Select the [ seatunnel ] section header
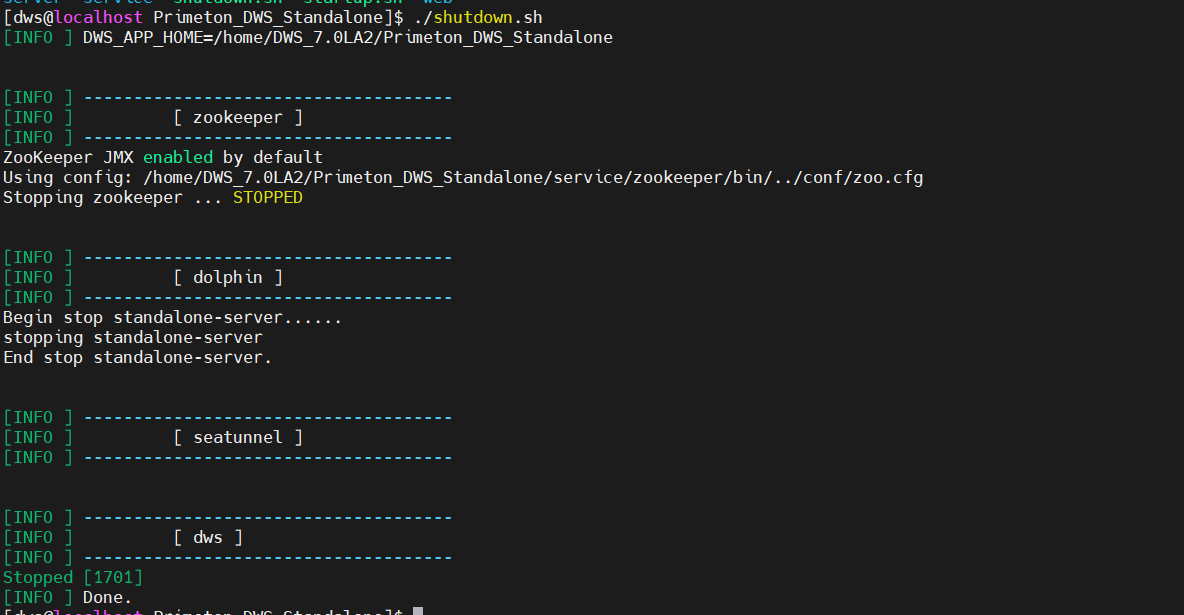Image resolution: width=1184 pixels, height=615 pixels. point(238,438)
